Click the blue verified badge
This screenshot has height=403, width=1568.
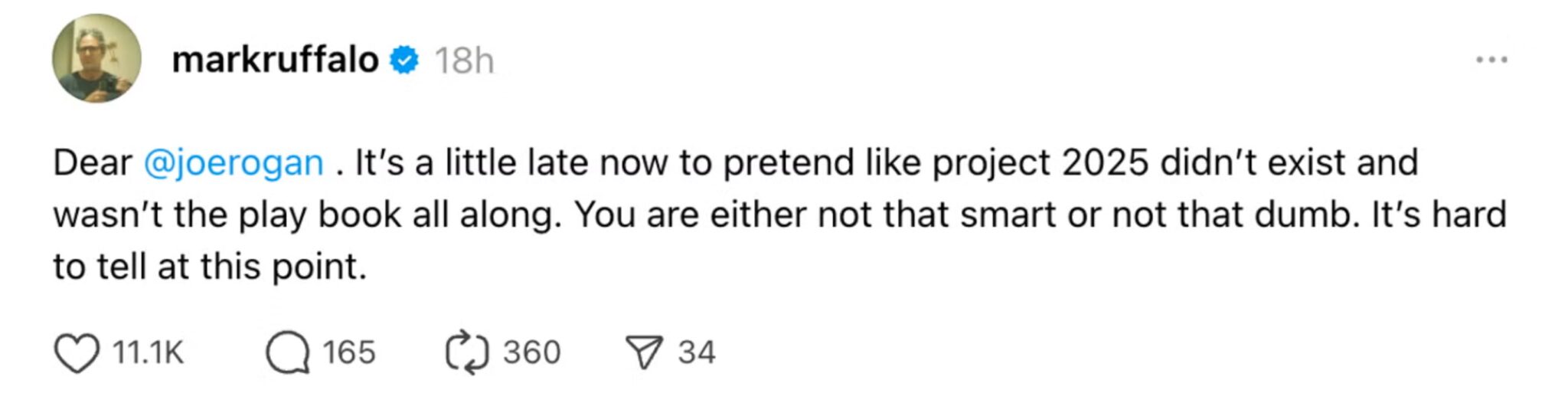coord(404,60)
